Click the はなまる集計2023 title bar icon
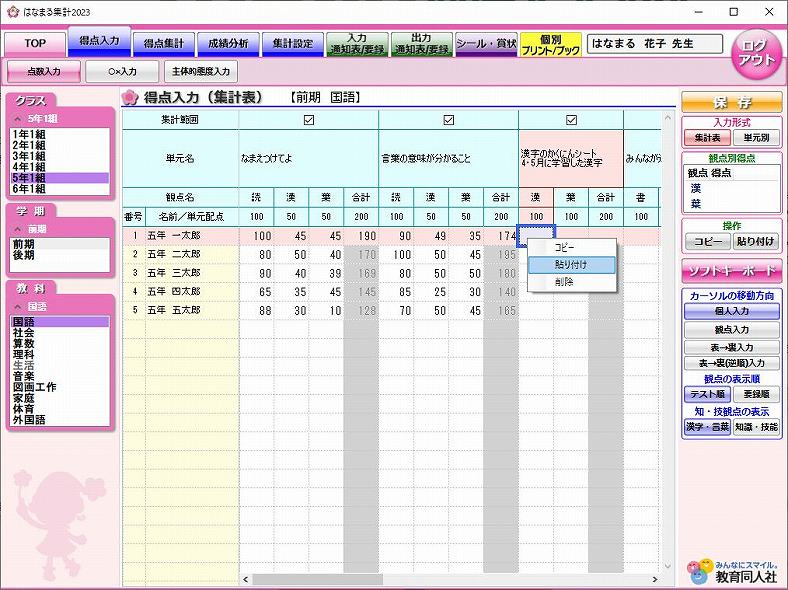The height and width of the screenshot is (590, 788). (x=13, y=12)
